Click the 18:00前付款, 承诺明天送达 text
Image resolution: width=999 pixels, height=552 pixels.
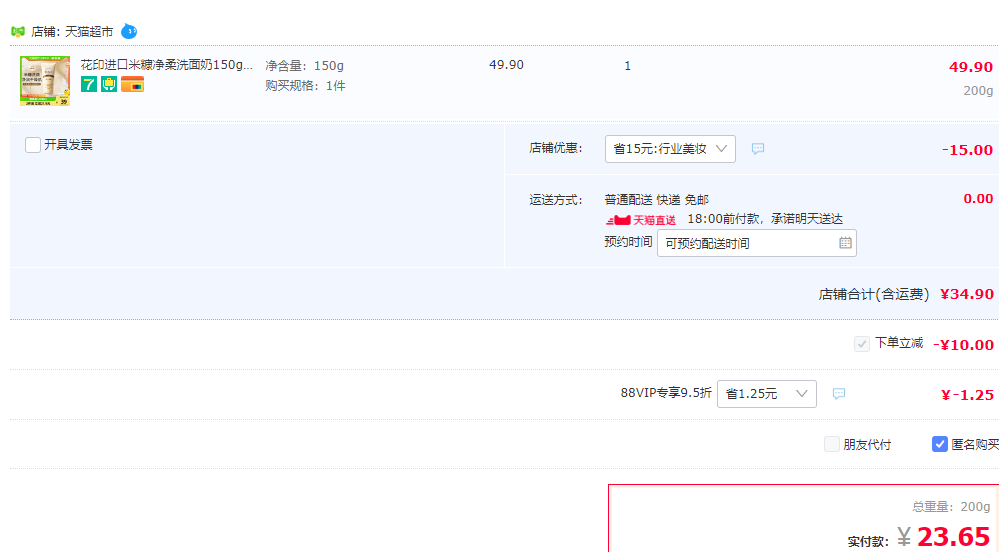765,219
